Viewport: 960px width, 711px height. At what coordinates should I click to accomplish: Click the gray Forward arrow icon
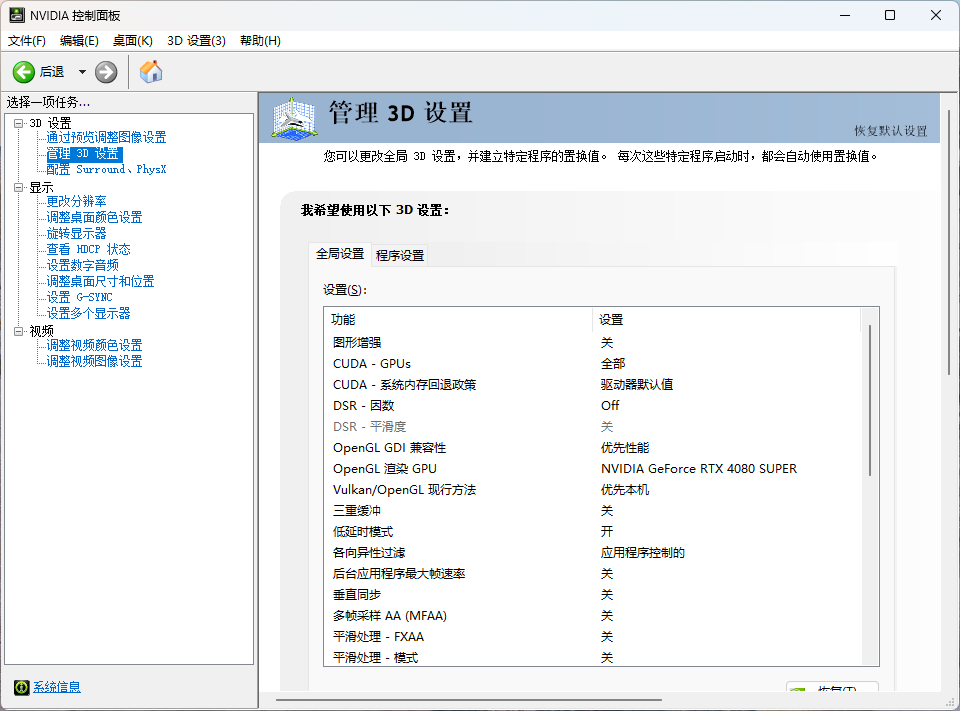tap(104, 71)
